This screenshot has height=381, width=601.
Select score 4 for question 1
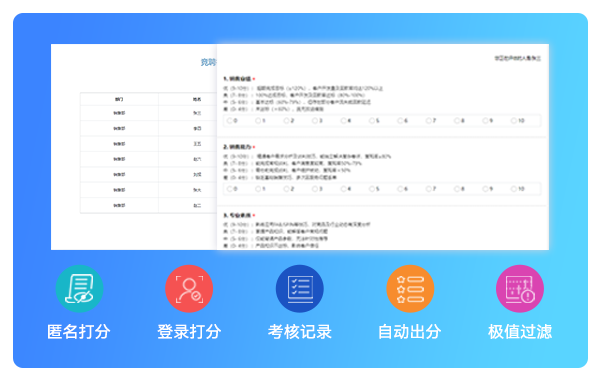click(343, 121)
